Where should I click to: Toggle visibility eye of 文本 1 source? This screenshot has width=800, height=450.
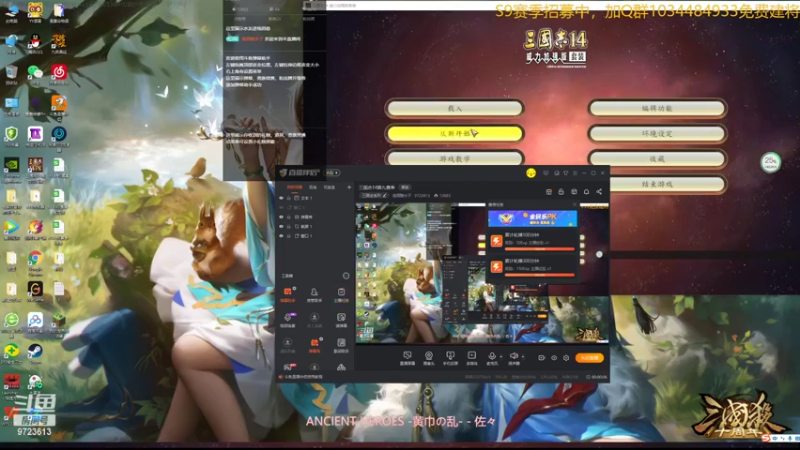(281, 198)
